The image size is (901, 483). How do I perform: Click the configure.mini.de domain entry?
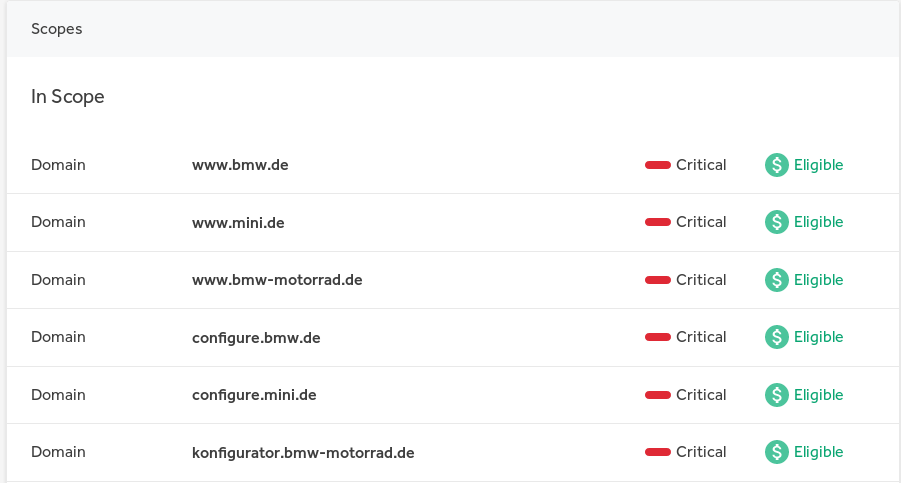tap(254, 395)
